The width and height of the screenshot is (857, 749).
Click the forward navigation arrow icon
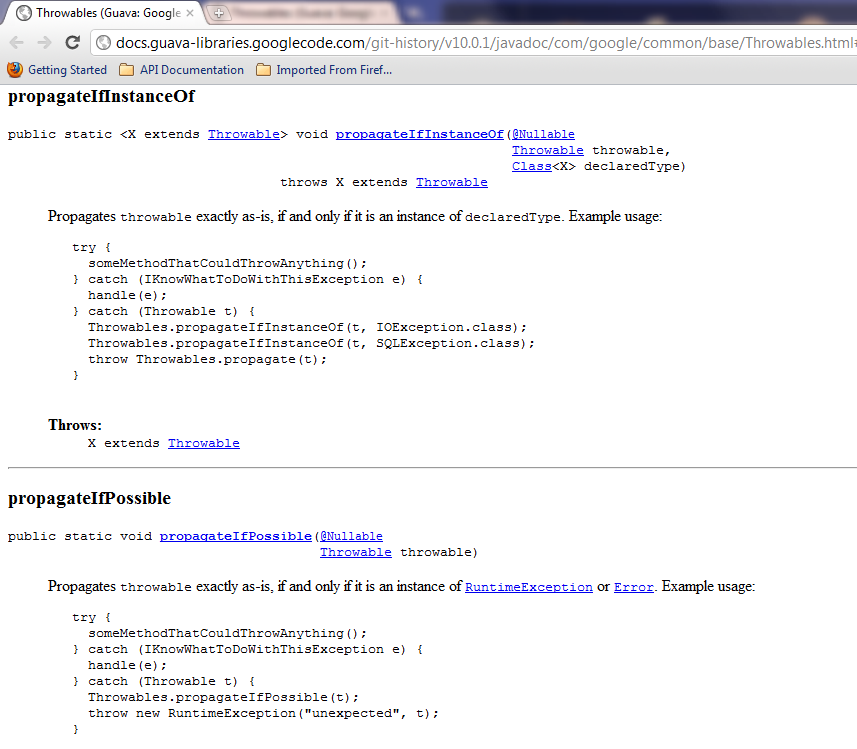click(x=44, y=42)
